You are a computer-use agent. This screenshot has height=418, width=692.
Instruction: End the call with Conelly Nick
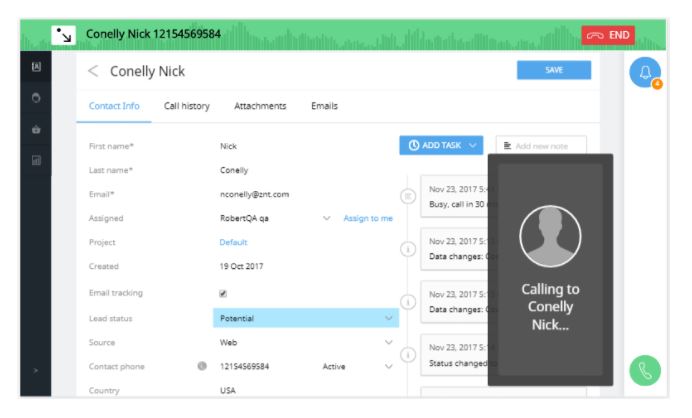(x=608, y=35)
